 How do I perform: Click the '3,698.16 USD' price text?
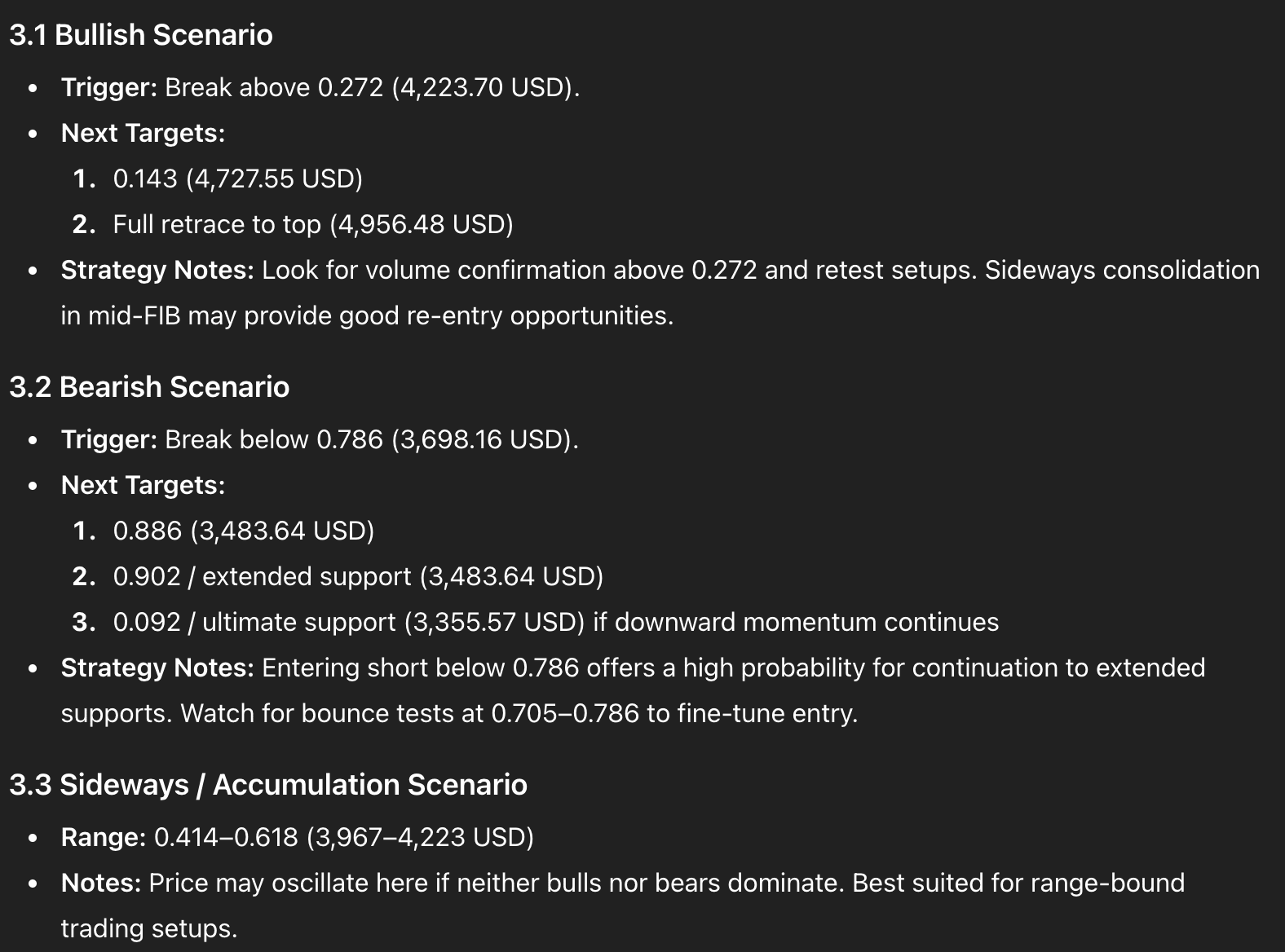coord(482,439)
